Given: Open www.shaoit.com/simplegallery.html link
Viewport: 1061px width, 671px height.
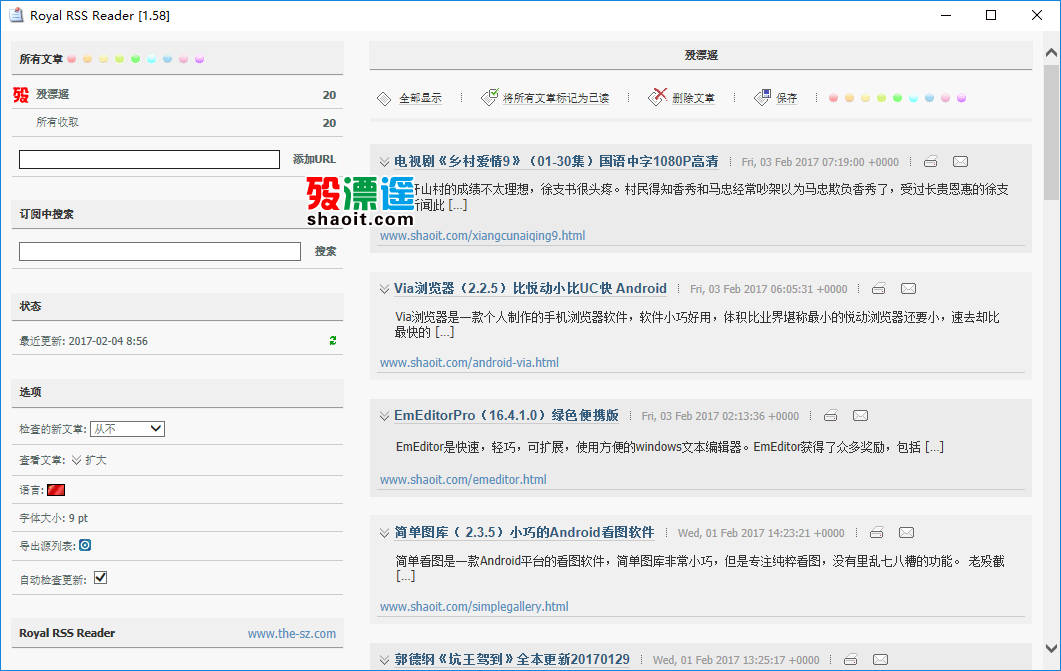Looking at the screenshot, I should [x=474, y=607].
